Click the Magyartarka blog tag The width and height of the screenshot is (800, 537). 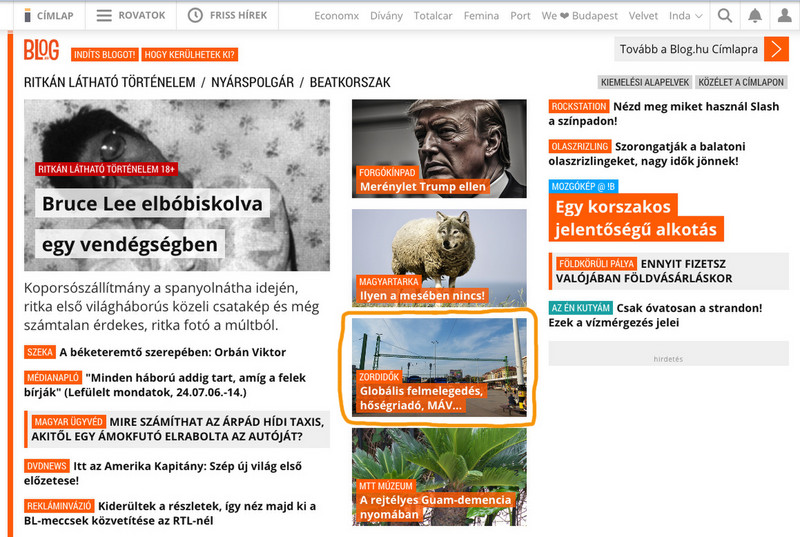(388, 282)
